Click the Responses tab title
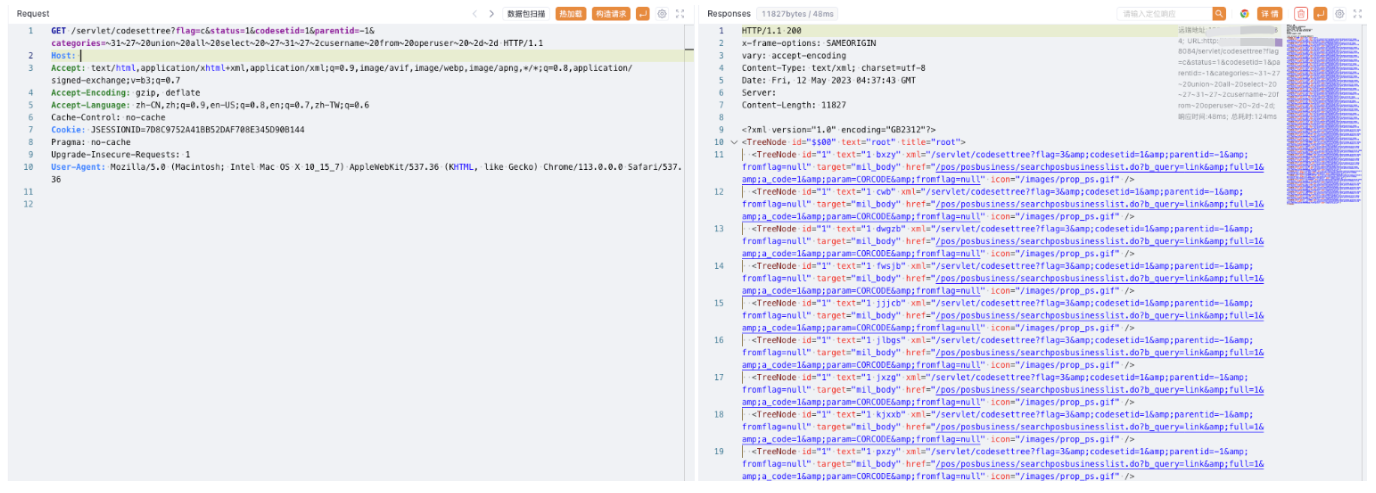The image size is (1376, 493). click(727, 14)
